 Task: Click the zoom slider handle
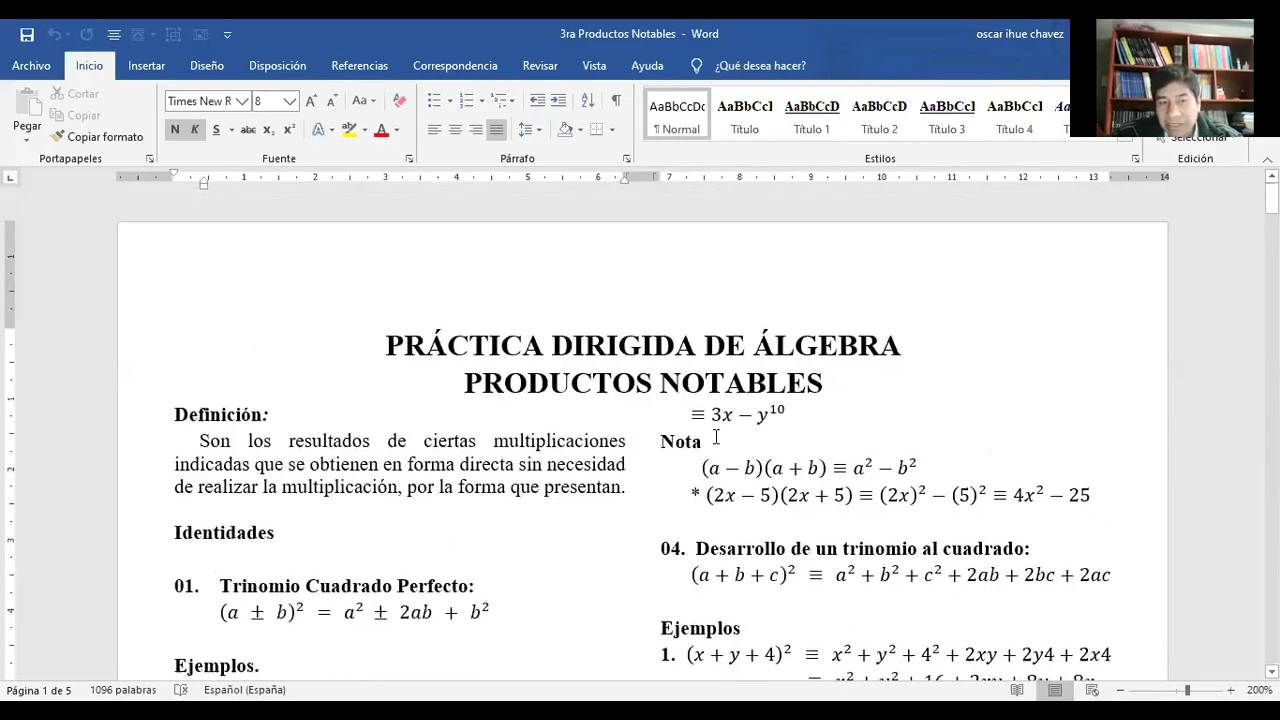pyautogui.click(x=1187, y=690)
